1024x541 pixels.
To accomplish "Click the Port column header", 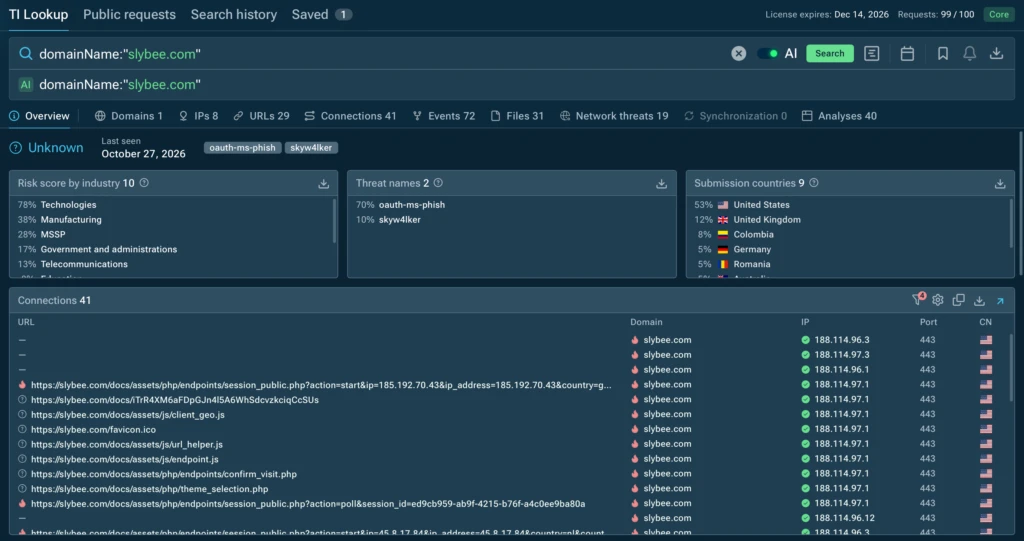I will point(928,322).
